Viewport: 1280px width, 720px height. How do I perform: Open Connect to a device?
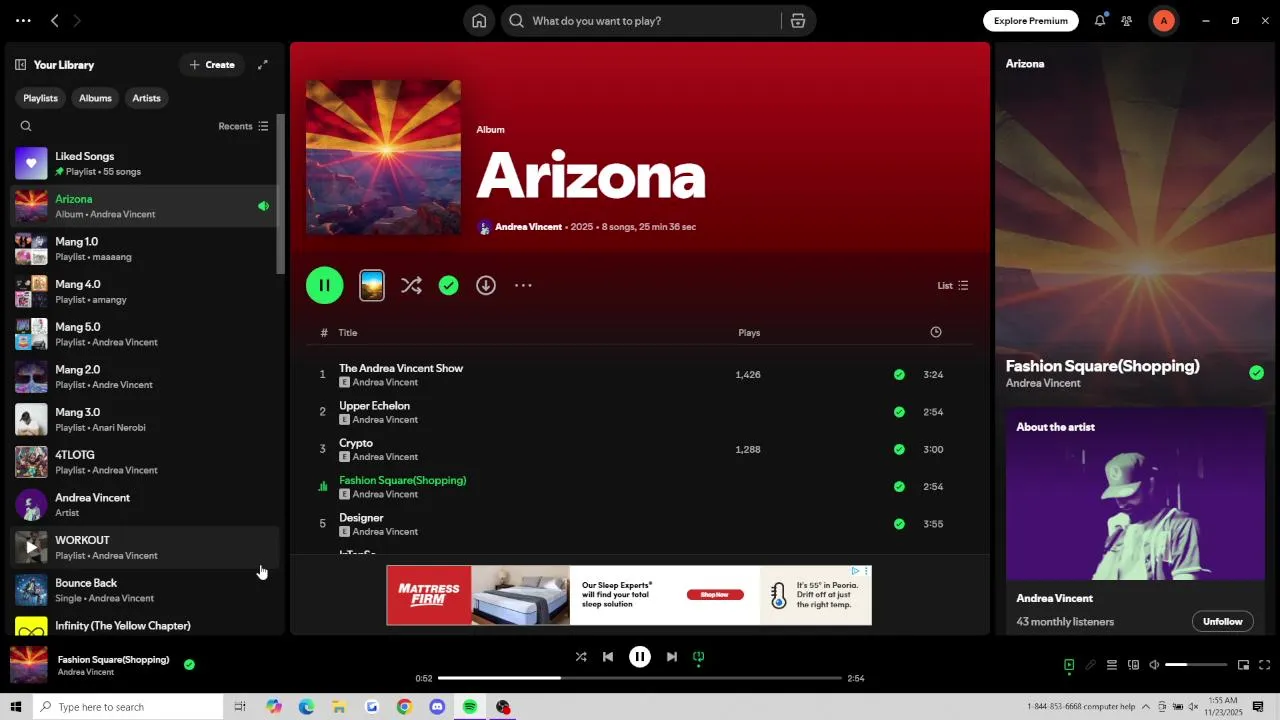1133,665
